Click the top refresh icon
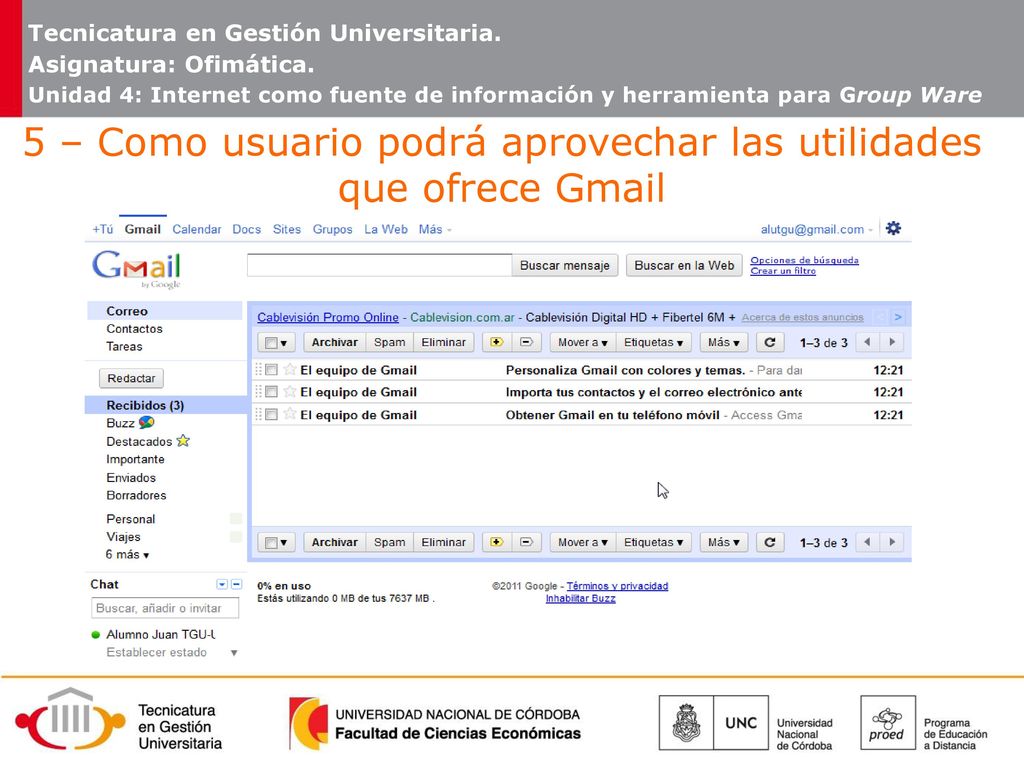 [770, 342]
